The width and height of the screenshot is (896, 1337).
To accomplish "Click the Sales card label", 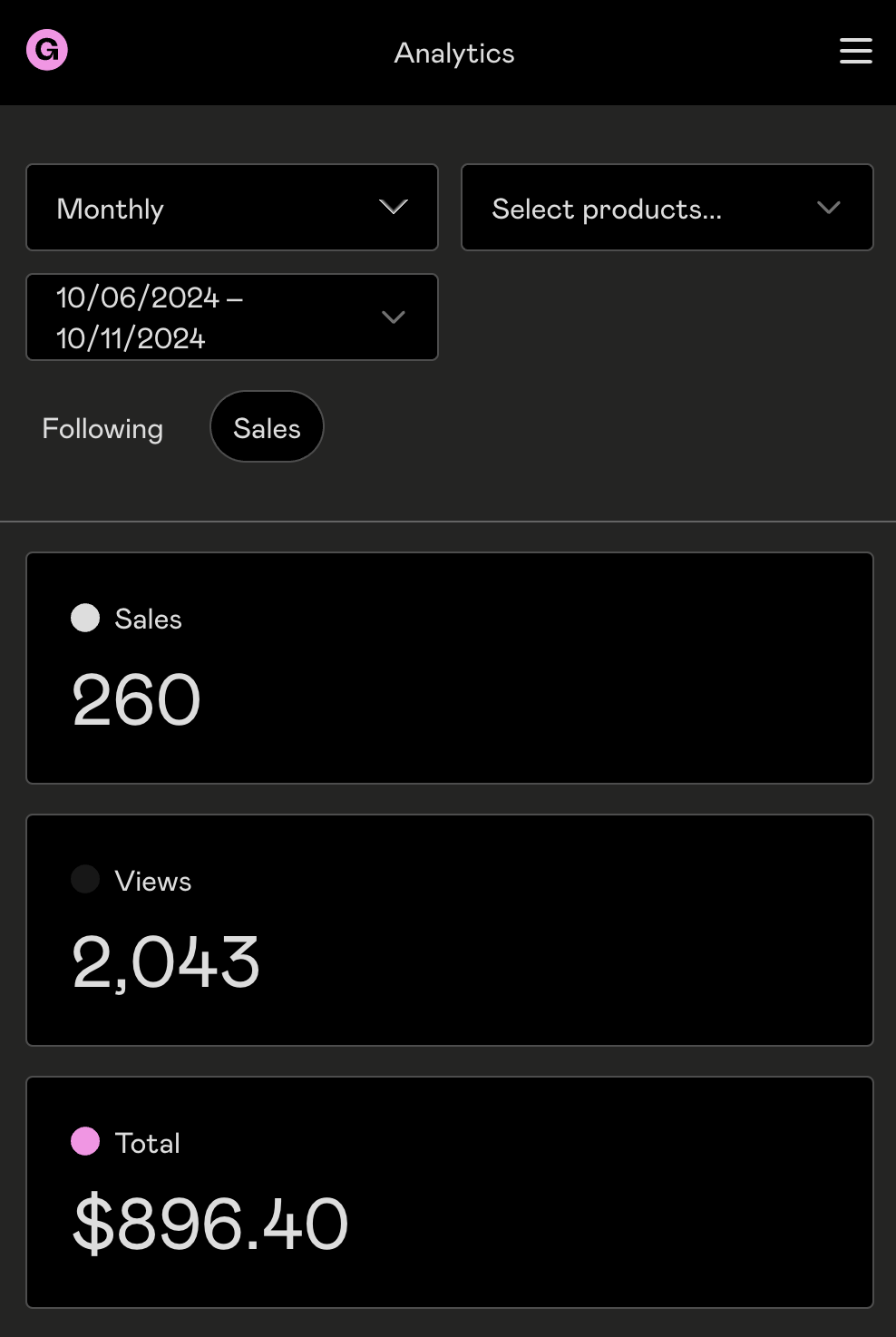I will tap(148, 619).
